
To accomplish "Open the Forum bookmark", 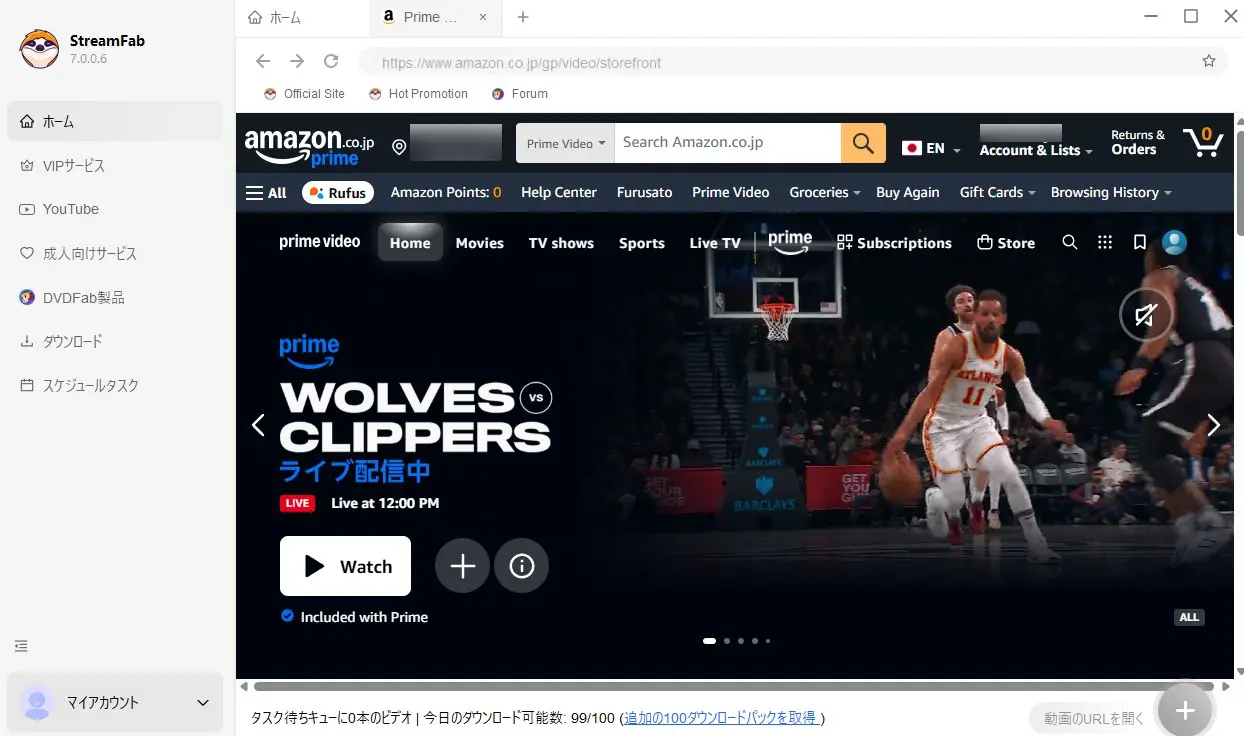I will point(520,94).
